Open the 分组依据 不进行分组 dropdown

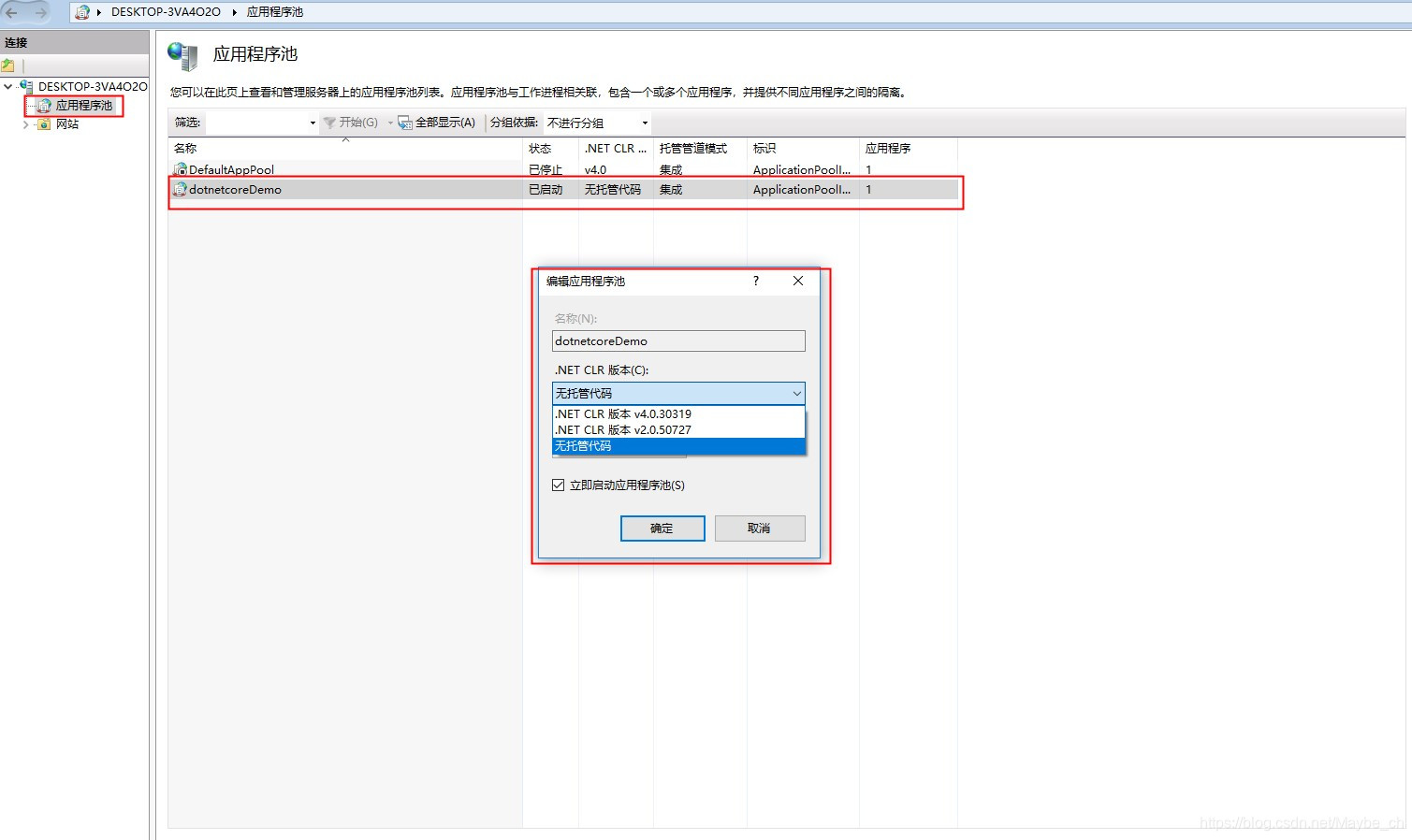click(x=597, y=123)
